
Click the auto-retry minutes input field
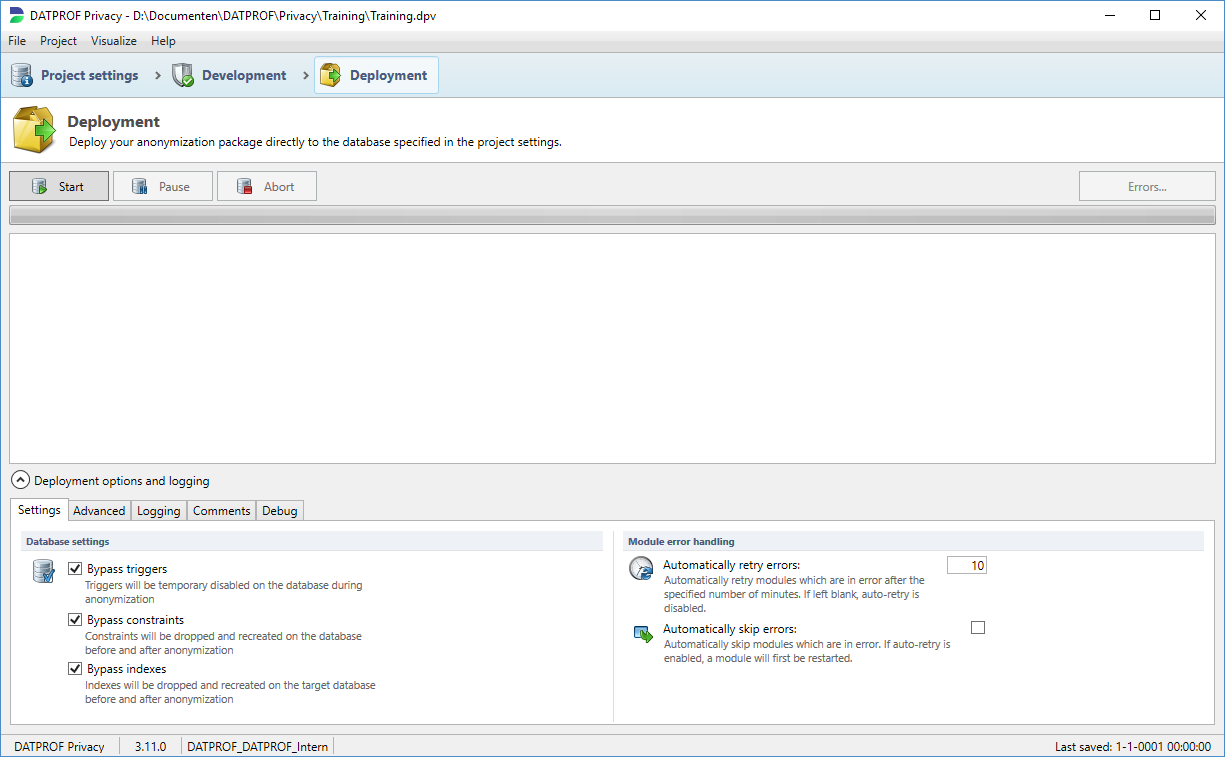[x=966, y=566]
